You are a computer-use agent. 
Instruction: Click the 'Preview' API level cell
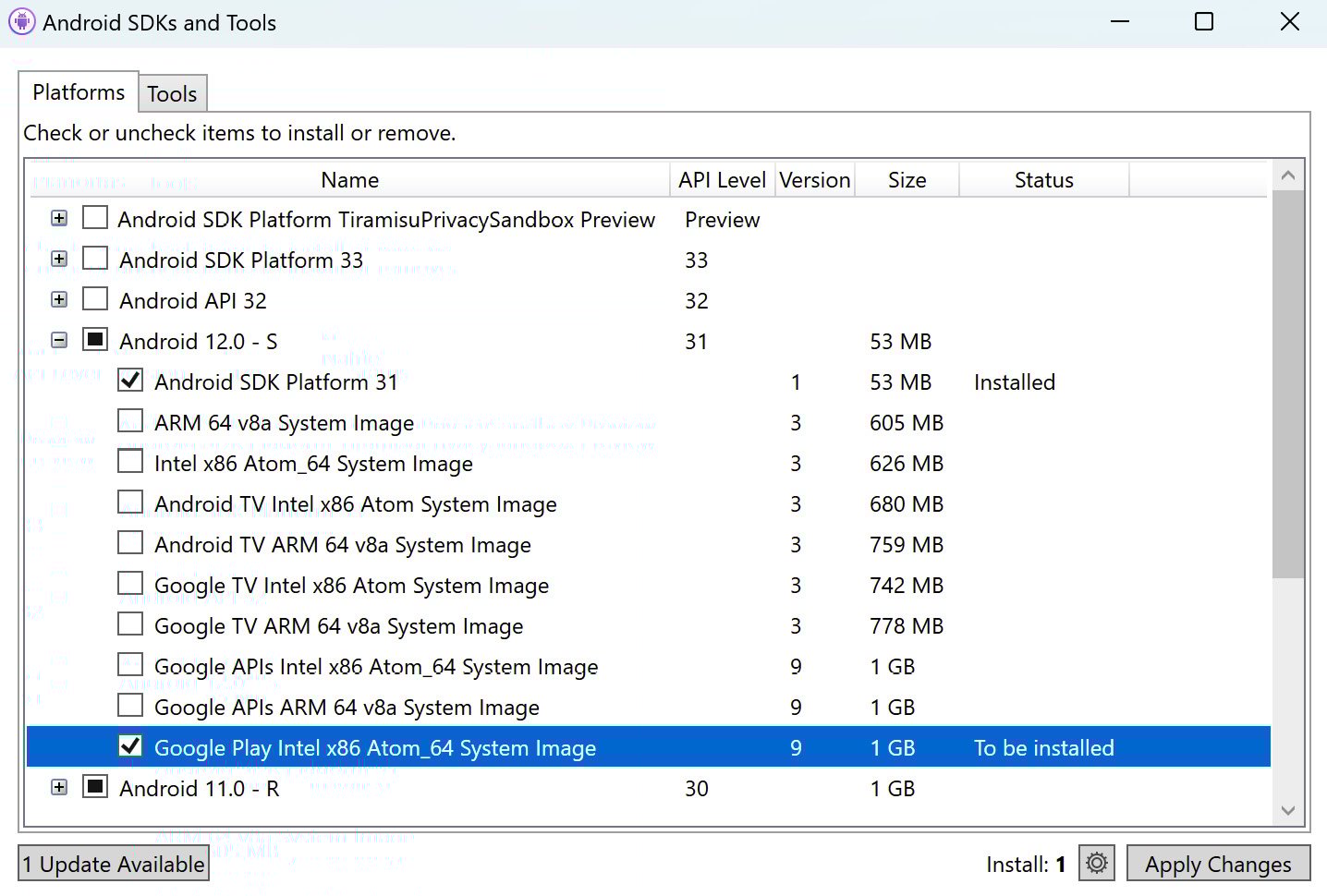point(722,219)
